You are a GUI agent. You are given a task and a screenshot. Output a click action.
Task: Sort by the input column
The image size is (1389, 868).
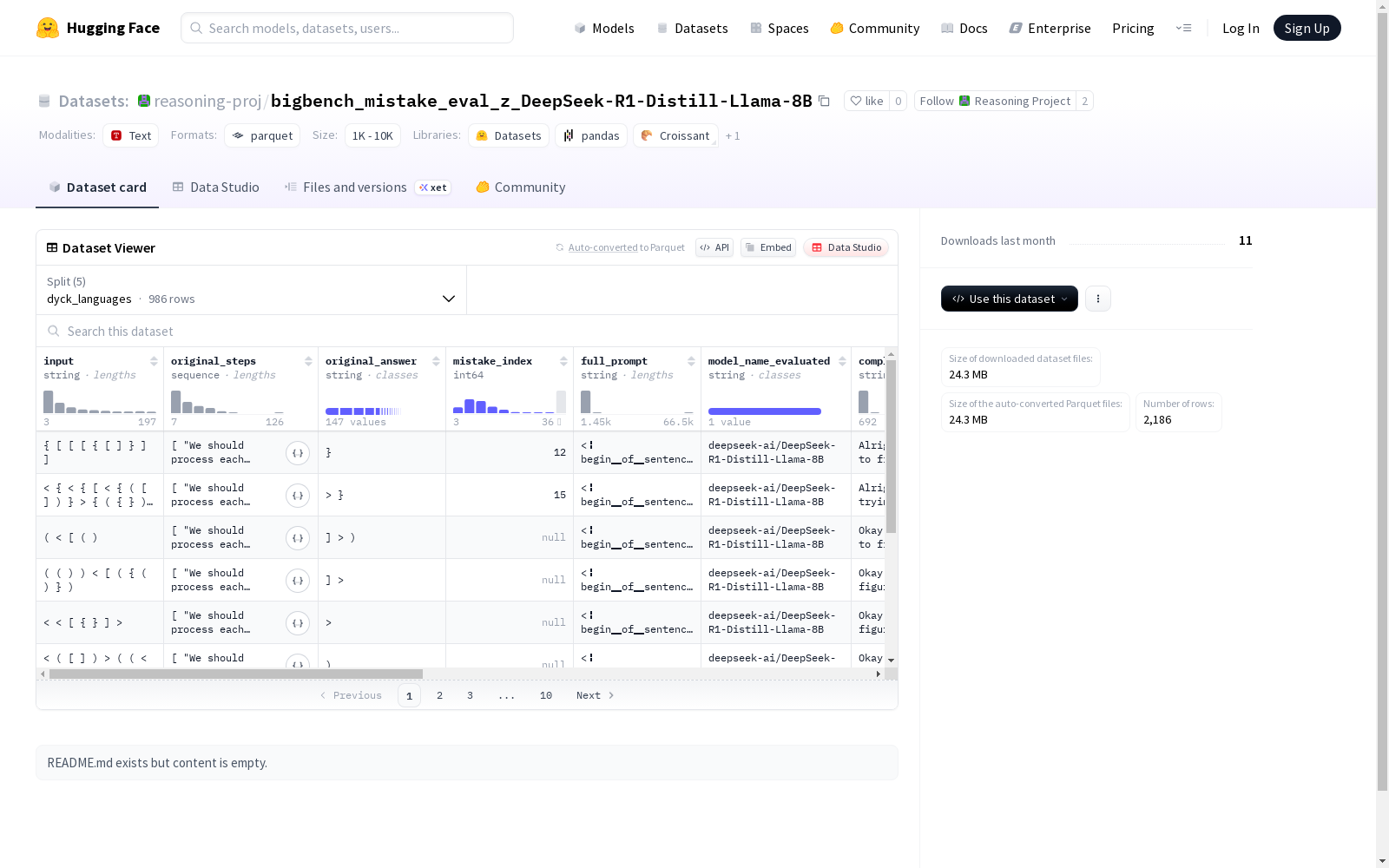(x=154, y=361)
